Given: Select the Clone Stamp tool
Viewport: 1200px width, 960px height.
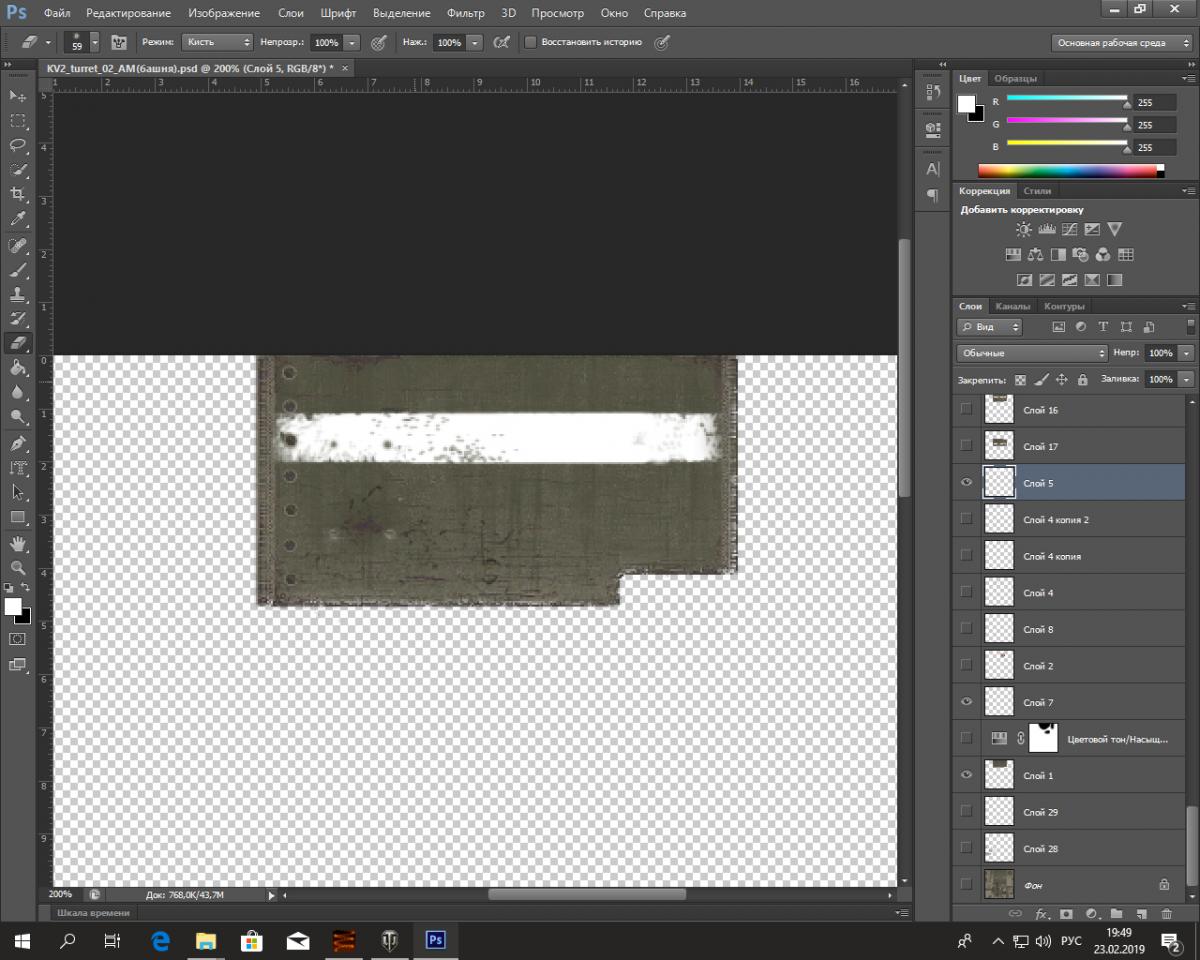Looking at the screenshot, I should pyautogui.click(x=18, y=294).
